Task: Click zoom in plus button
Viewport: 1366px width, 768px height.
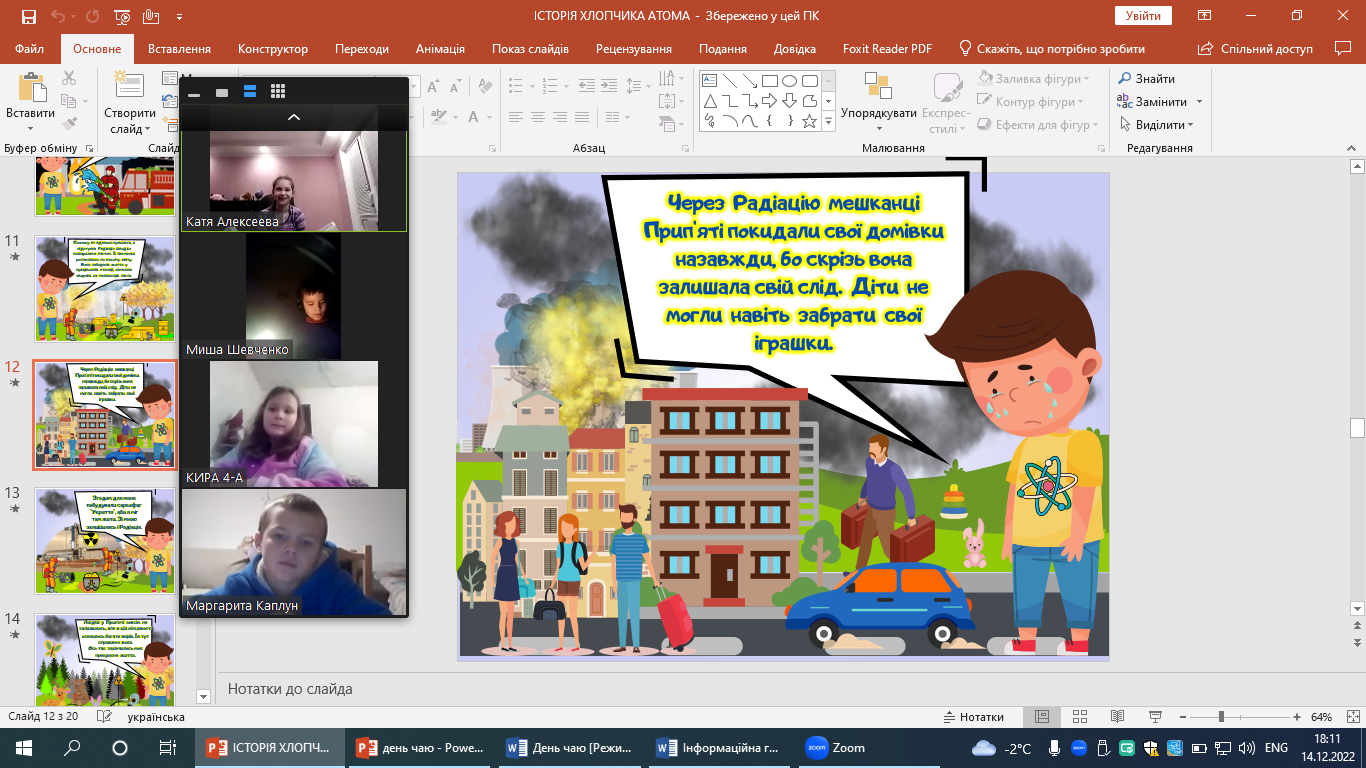Action: pos(1297,717)
